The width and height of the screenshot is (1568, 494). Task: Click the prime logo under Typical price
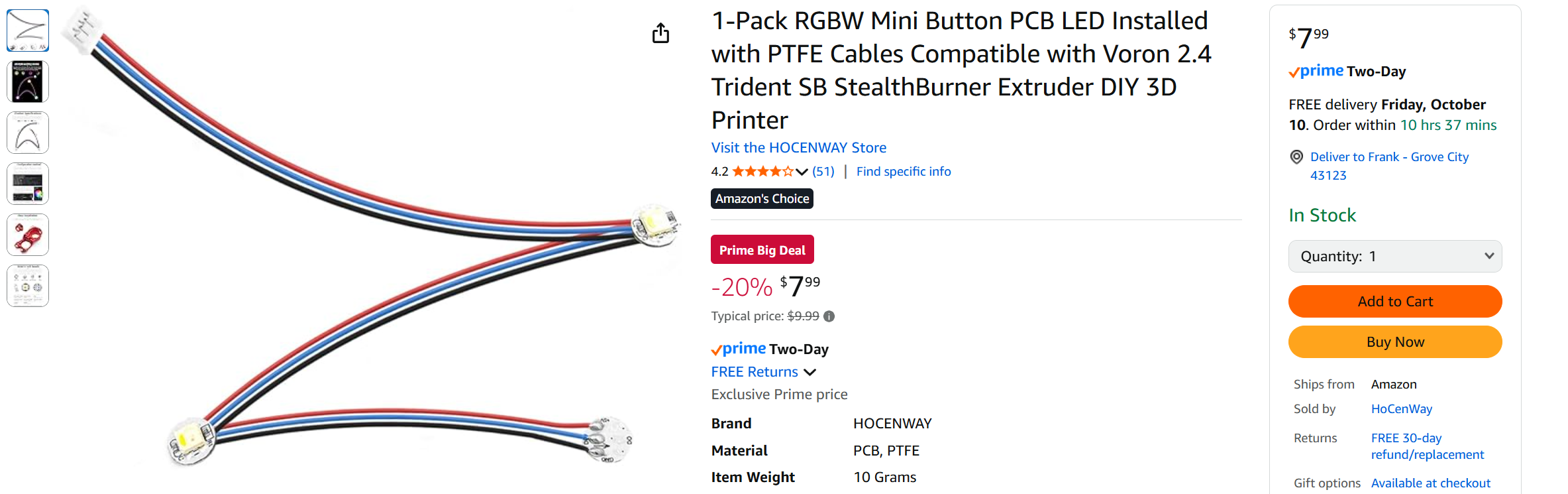[x=739, y=349]
